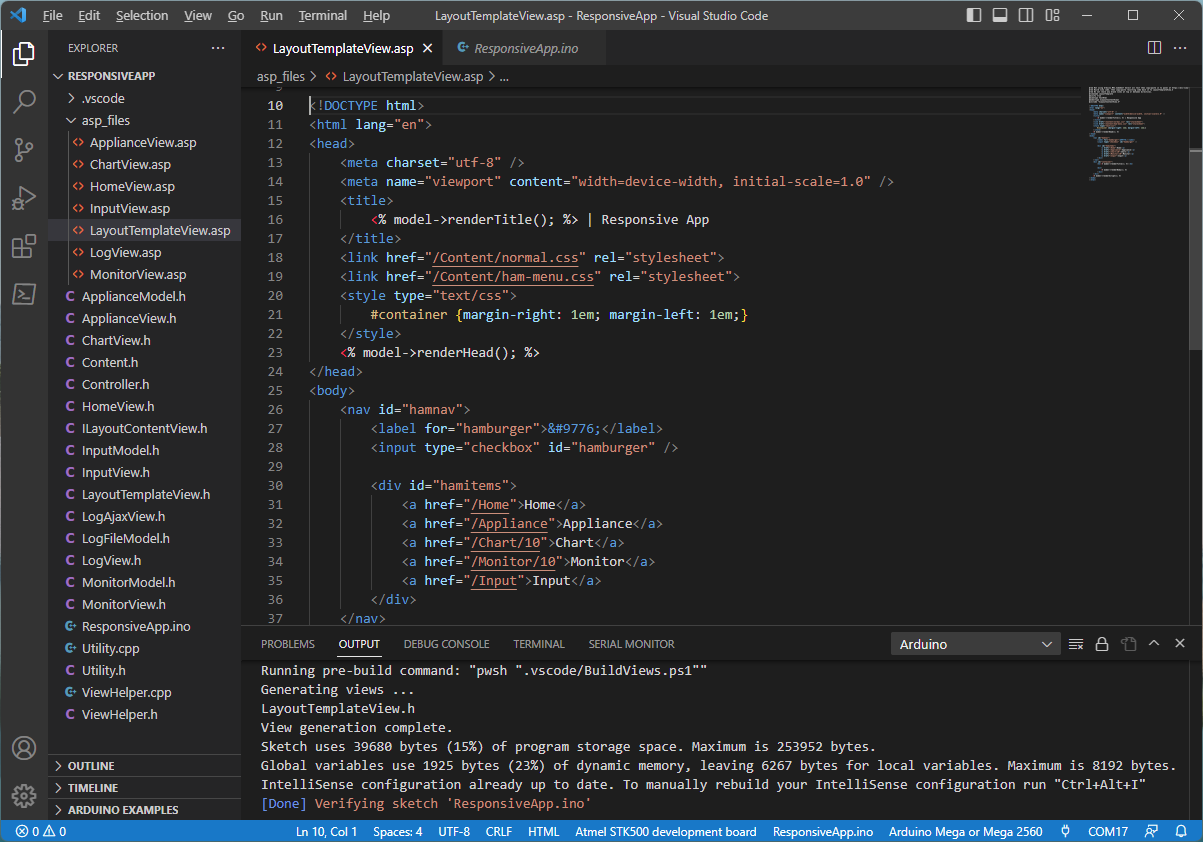Maximize the bottom panel size
This screenshot has height=842, width=1203.
[1154, 644]
